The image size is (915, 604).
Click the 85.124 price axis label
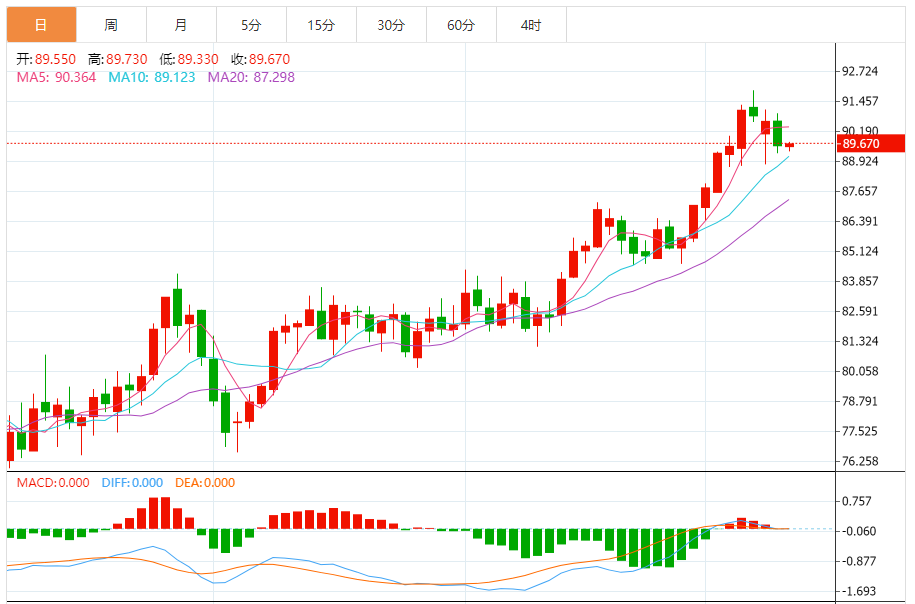pos(860,251)
